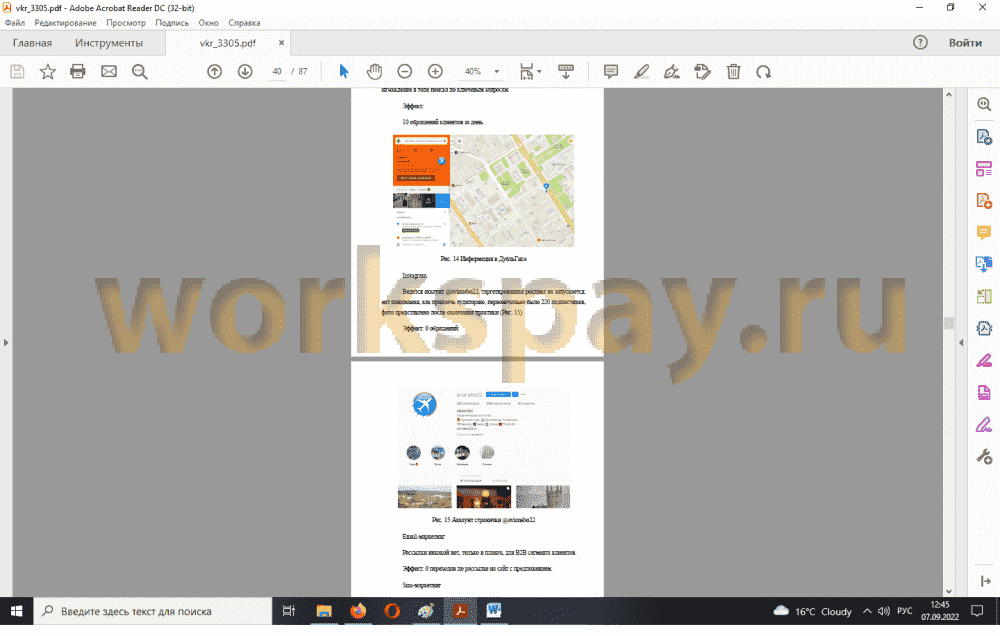Open the More Tools wrench icon

[x=984, y=456]
